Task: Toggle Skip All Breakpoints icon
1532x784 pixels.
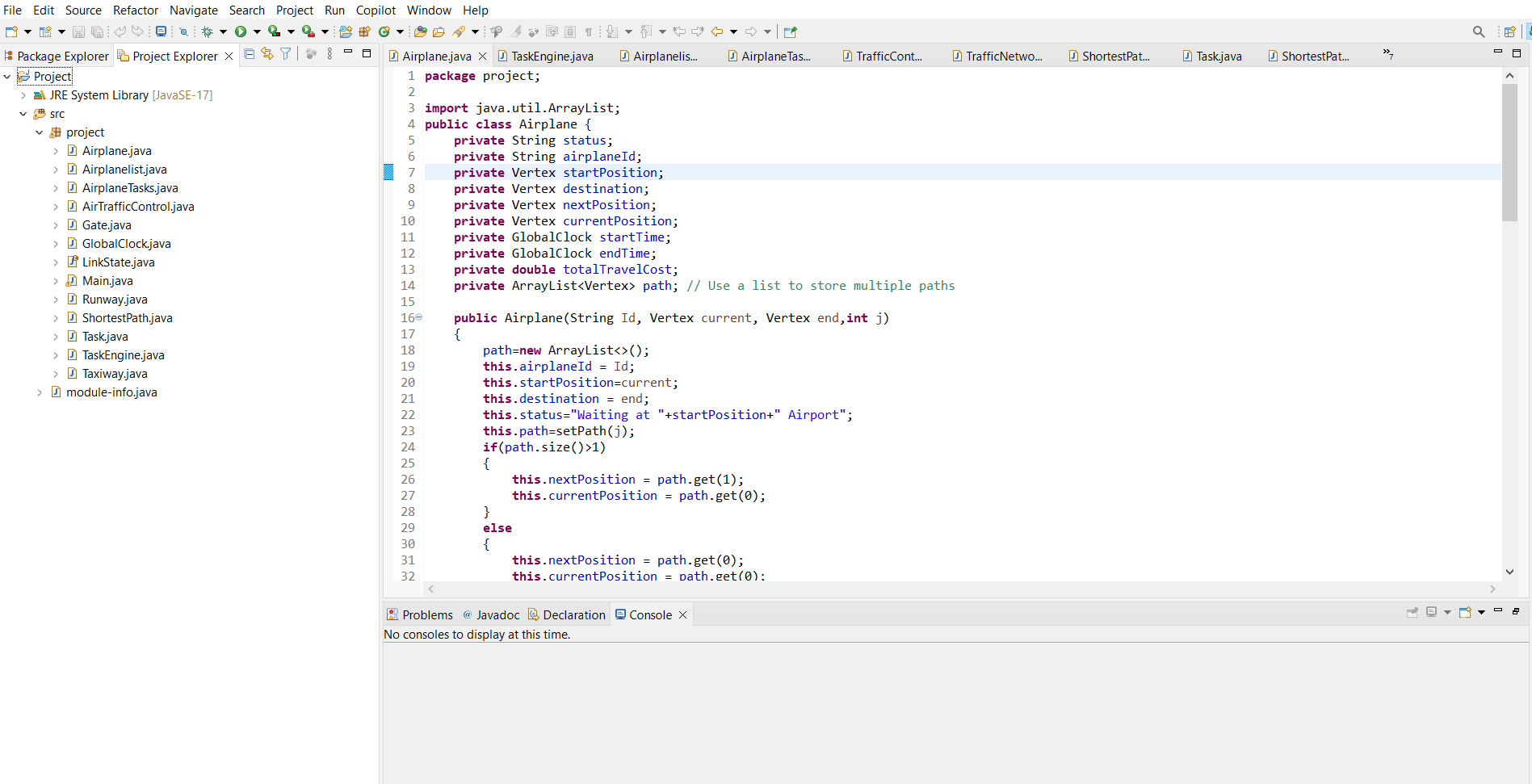Action: tap(184, 31)
